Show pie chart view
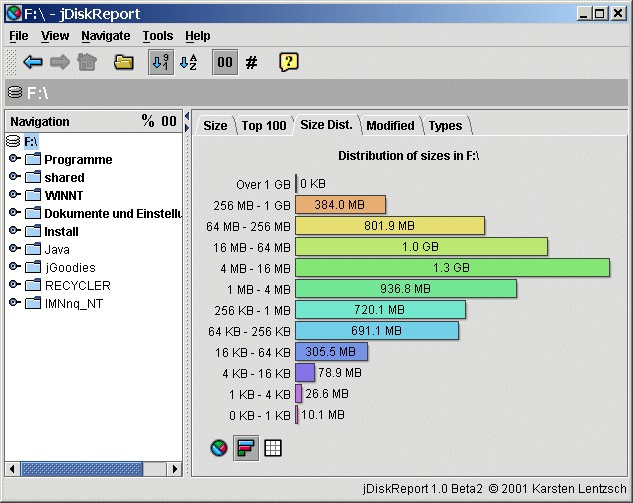Screen dimensions: 633x503 (x=219, y=448)
